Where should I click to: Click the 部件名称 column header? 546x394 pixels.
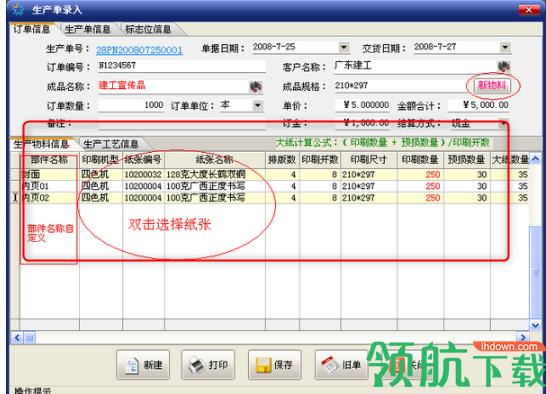click(x=49, y=160)
